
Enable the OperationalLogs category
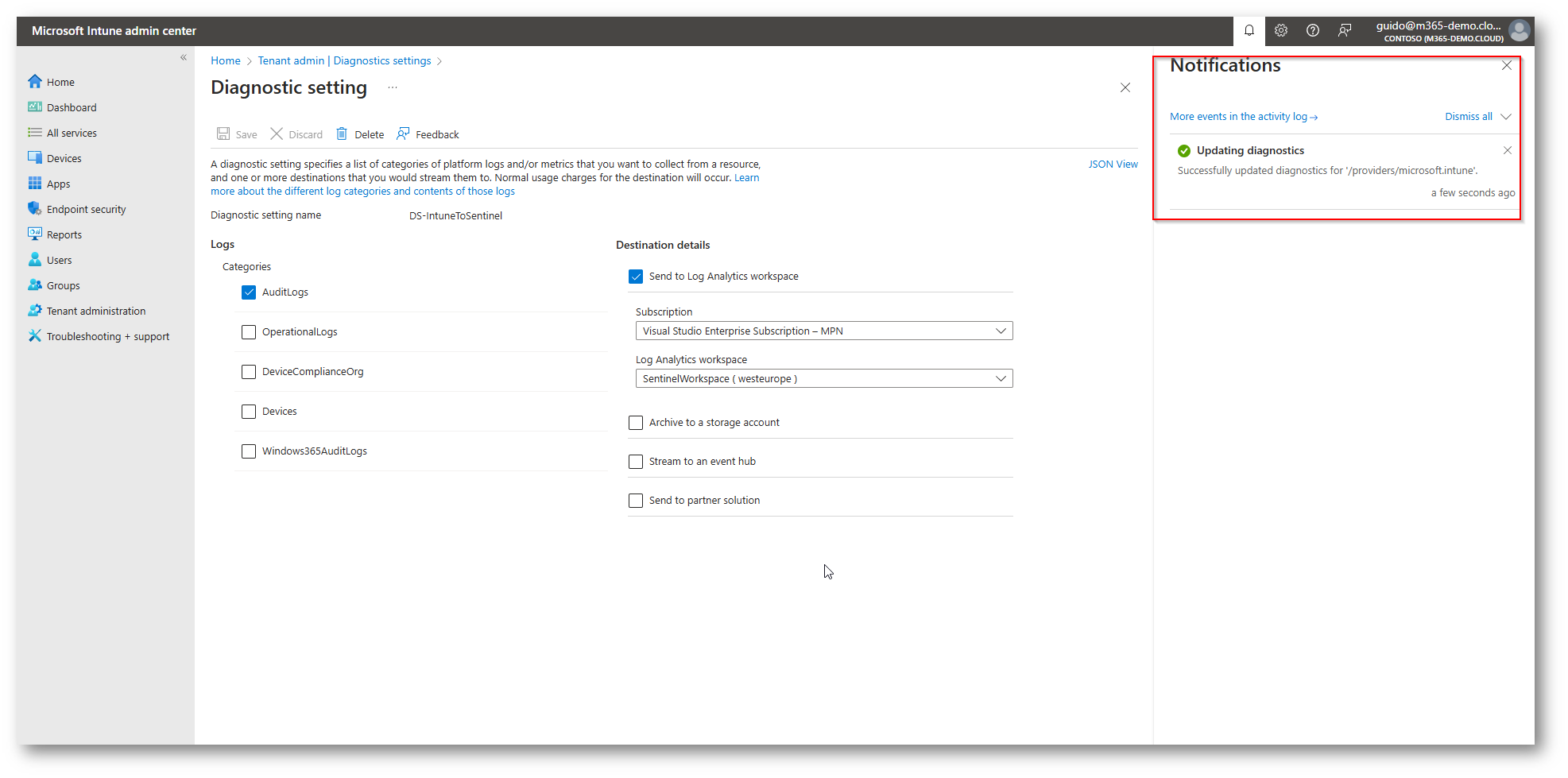tap(249, 331)
